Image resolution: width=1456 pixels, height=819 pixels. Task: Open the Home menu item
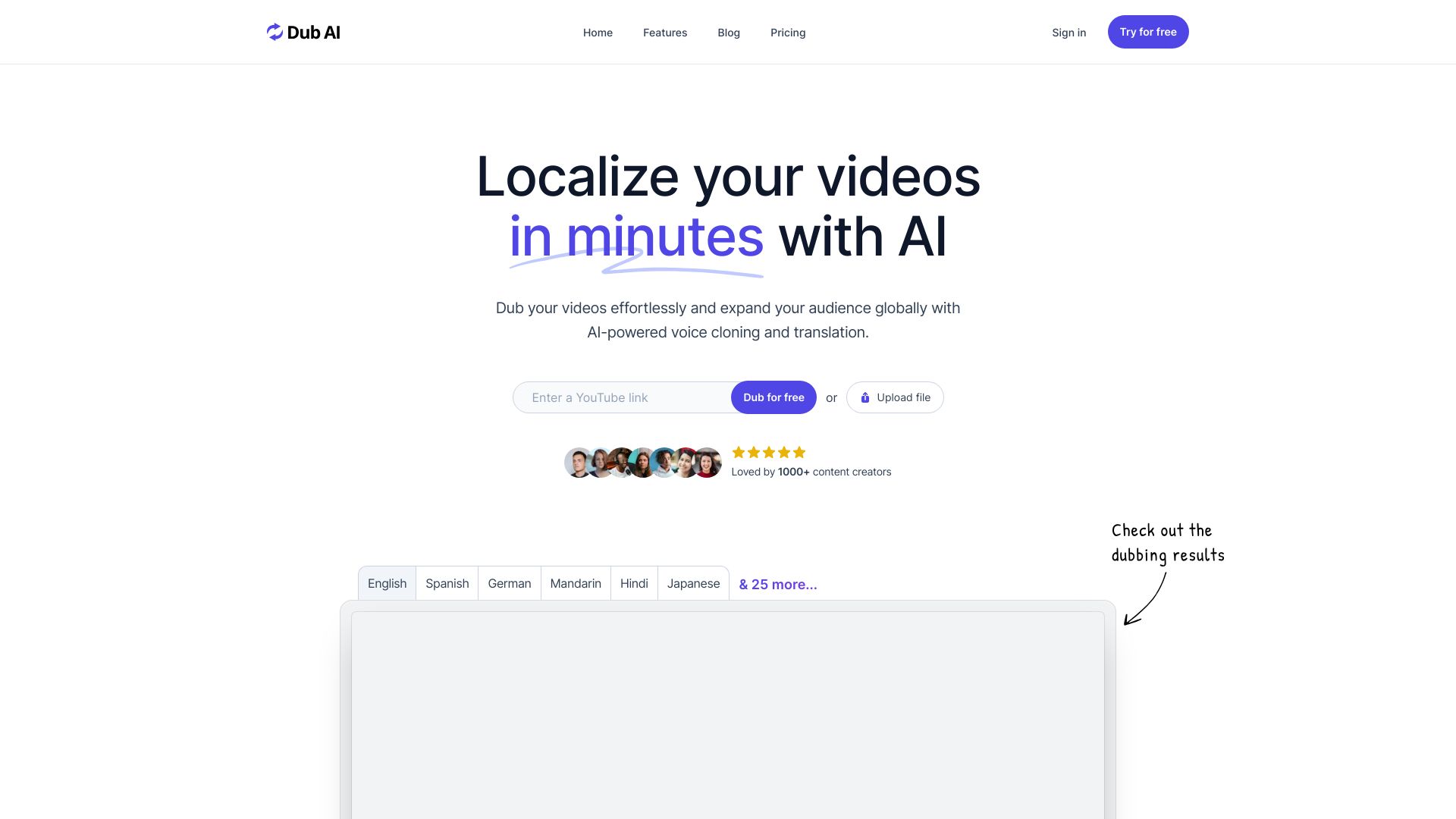pos(597,32)
